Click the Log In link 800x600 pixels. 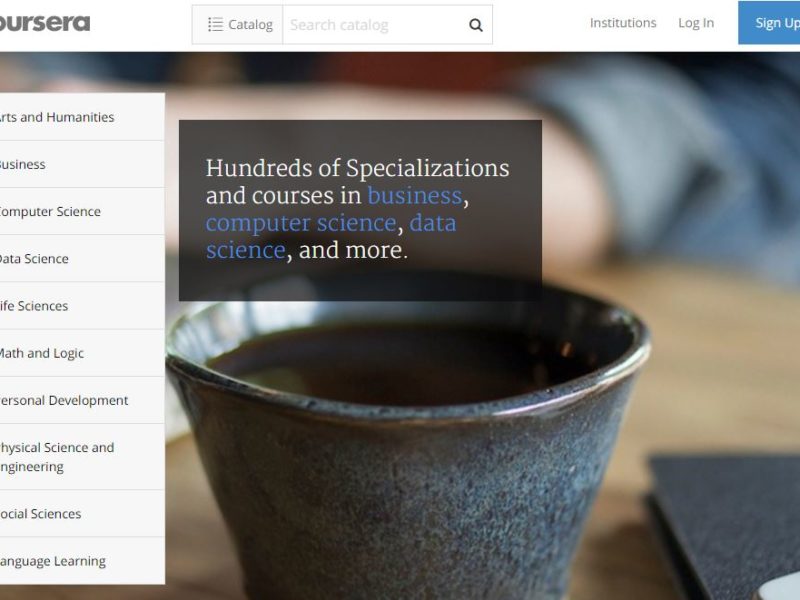coord(696,23)
